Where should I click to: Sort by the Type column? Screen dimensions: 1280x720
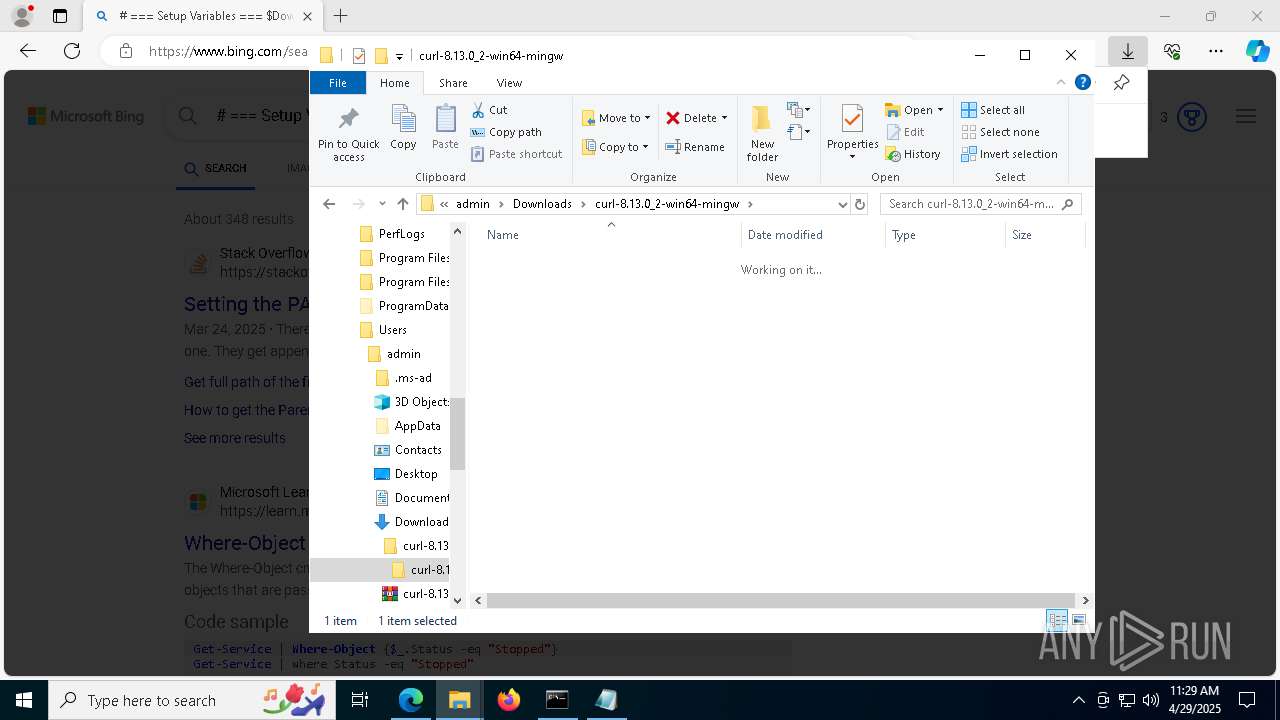tap(945, 235)
